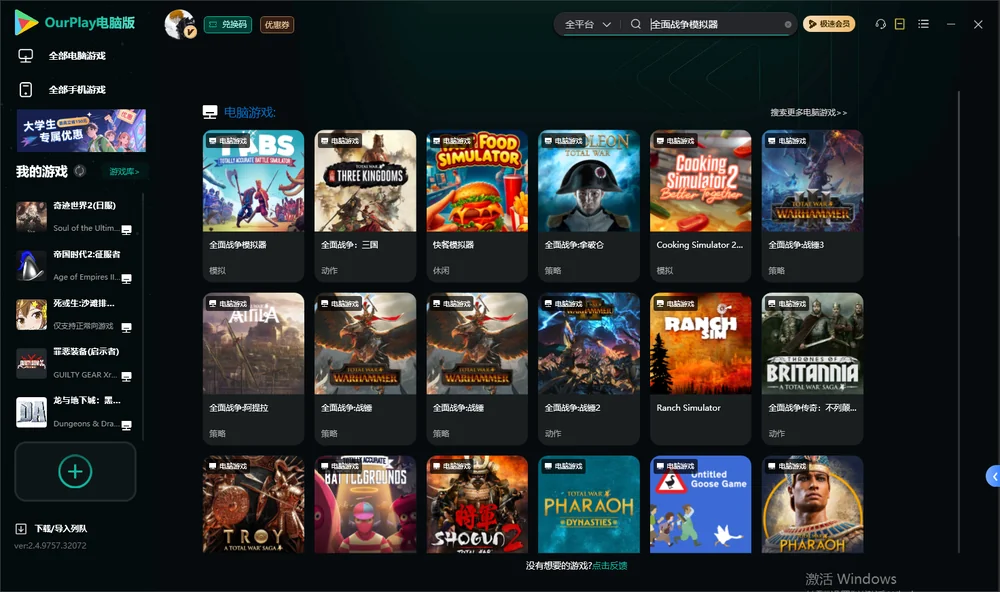Expand the 全平台 platform dropdown

click(587, 24)
